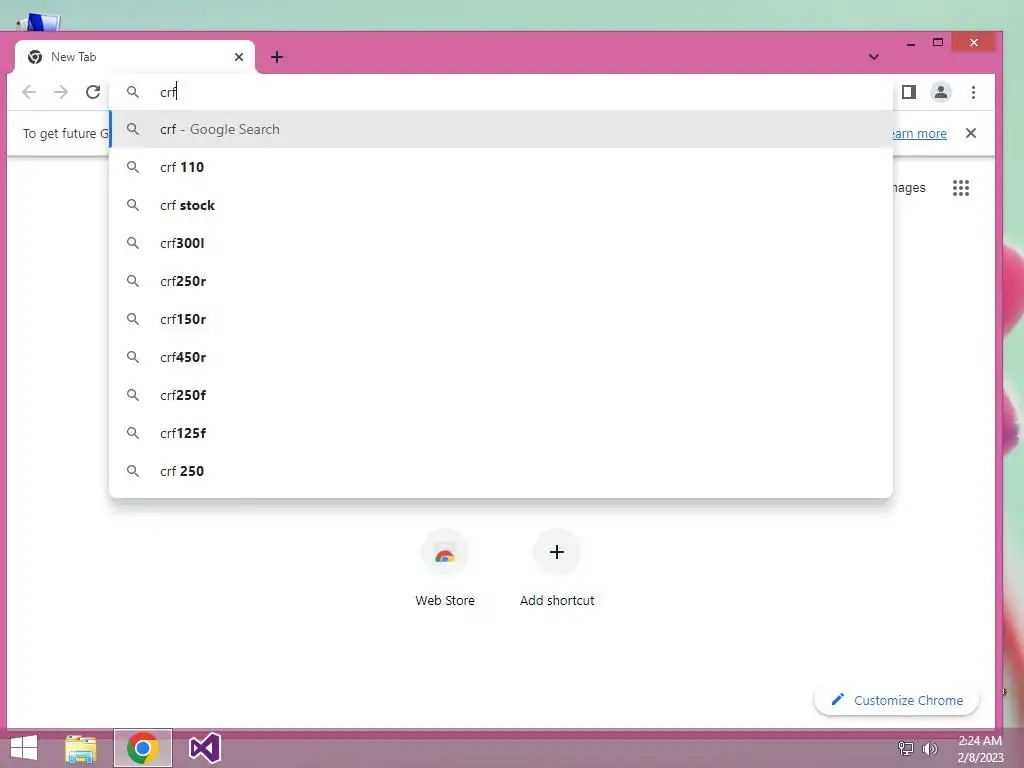The width and height of the screenshot is (1024, 768).
Task: Open the Google apps grid
Action: [961, 188]
